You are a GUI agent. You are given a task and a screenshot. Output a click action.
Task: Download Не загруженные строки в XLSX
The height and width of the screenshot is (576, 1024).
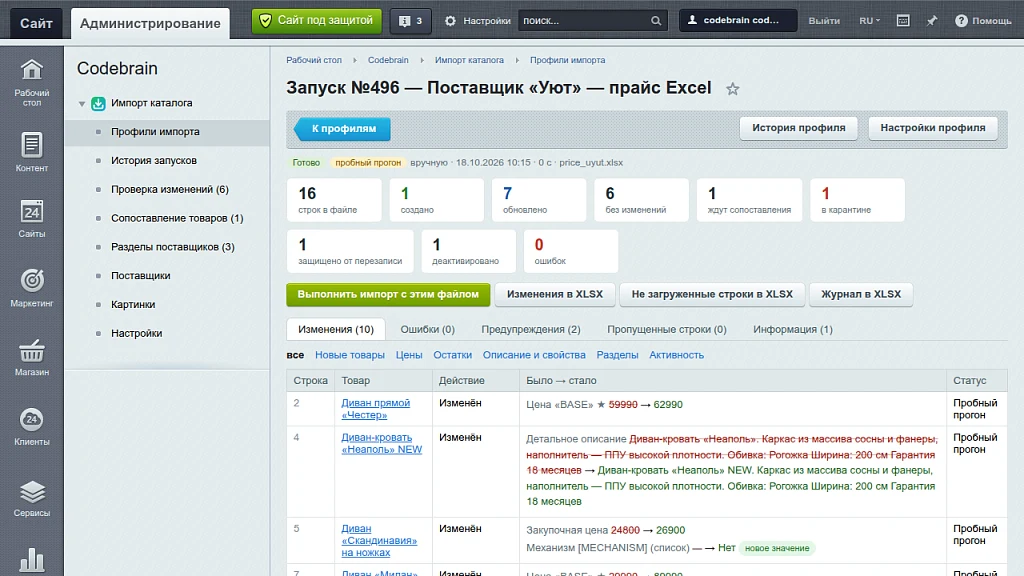point(712,295)
